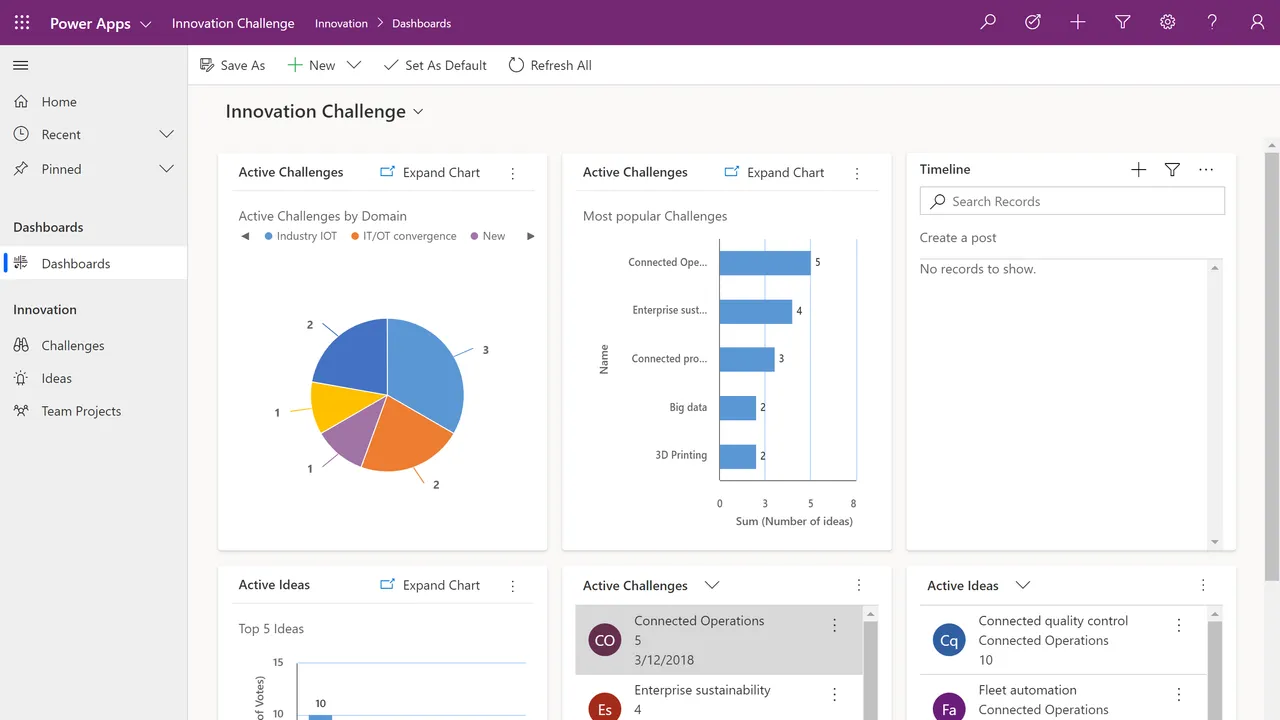Click the Recent clock icon
1280x720 pixels.
[21, 134]
